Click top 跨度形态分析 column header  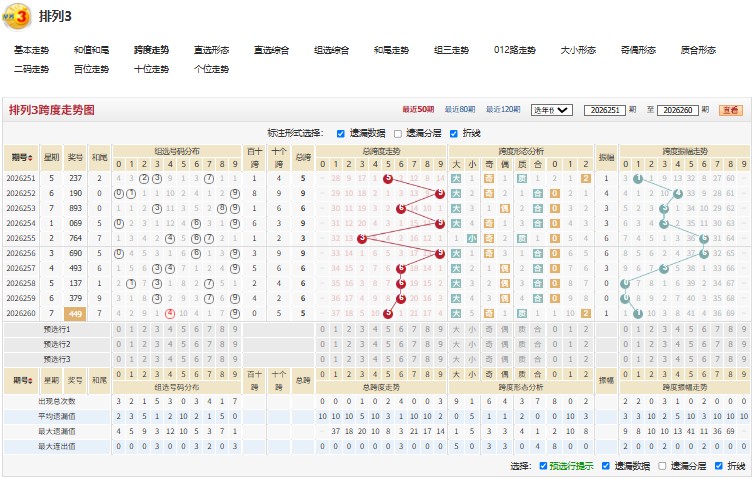(x=521, y=151)
